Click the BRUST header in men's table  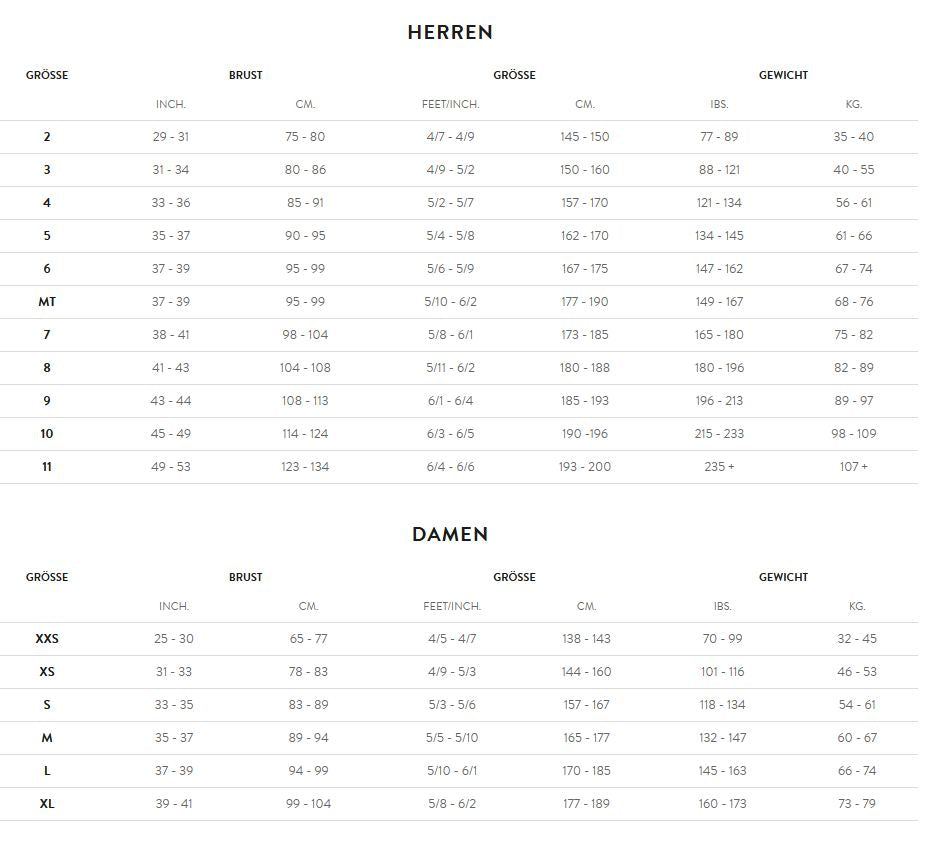(x=246, y=75)
